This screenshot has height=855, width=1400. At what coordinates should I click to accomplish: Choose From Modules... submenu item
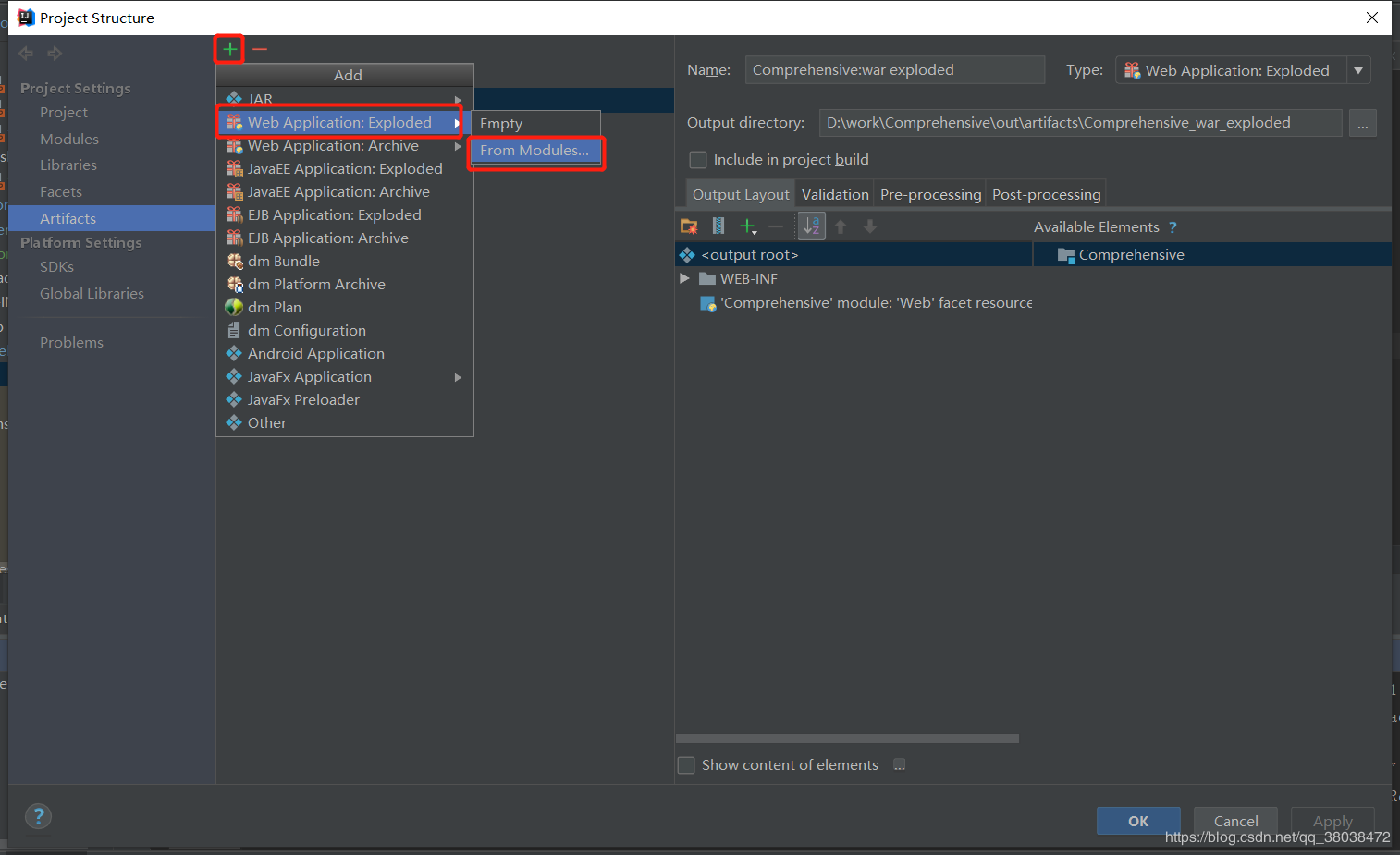click(536, 150)
